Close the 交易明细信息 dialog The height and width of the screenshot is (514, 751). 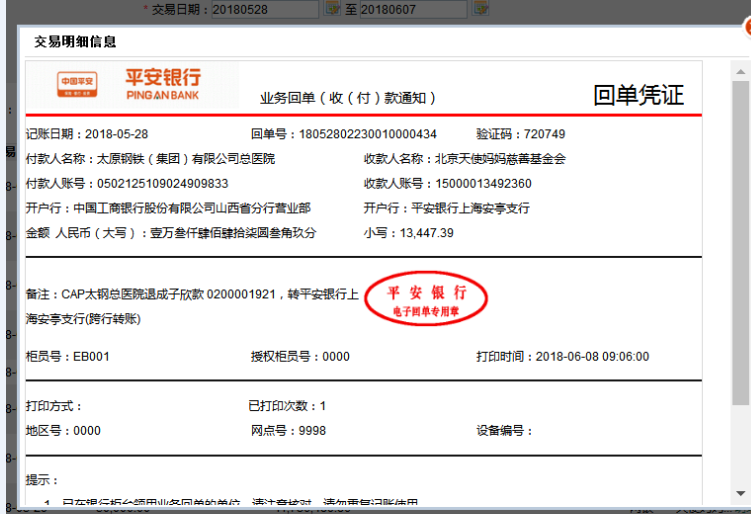pos(748,27)
